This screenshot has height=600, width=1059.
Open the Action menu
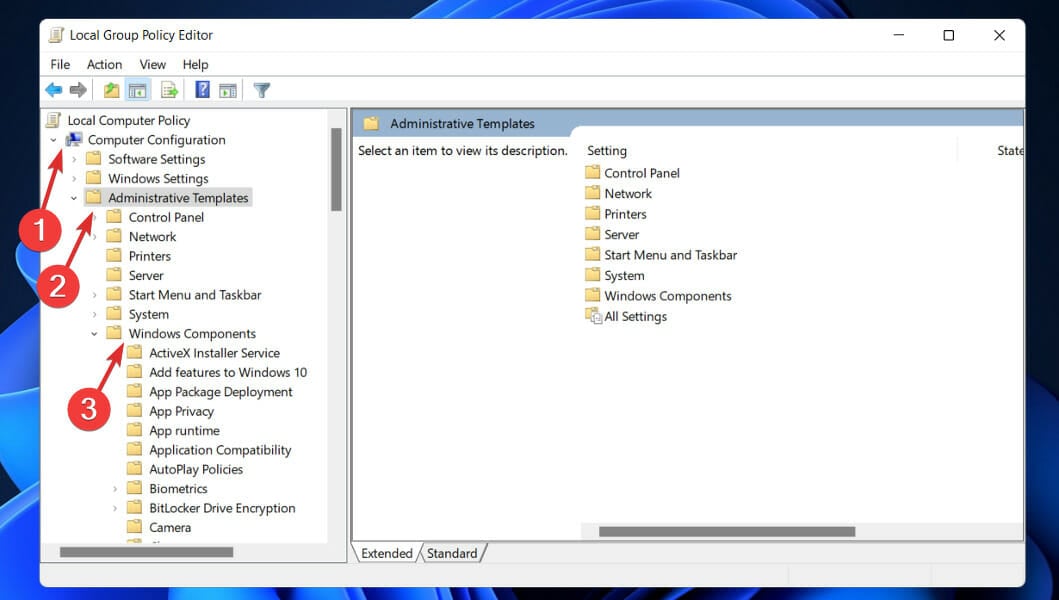(x=104, y=64)
